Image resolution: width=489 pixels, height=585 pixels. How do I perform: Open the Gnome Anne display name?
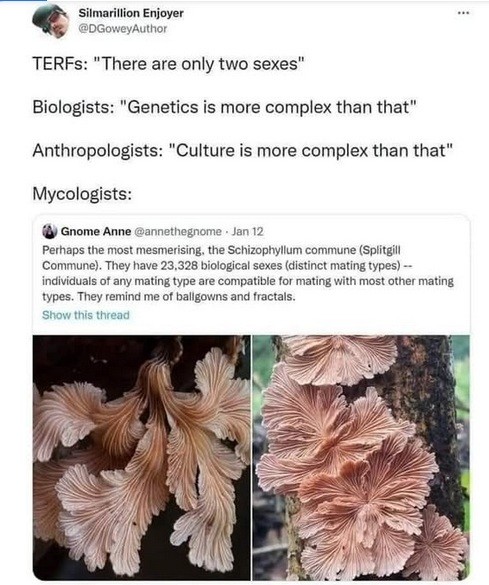click(x=96, y=232)
